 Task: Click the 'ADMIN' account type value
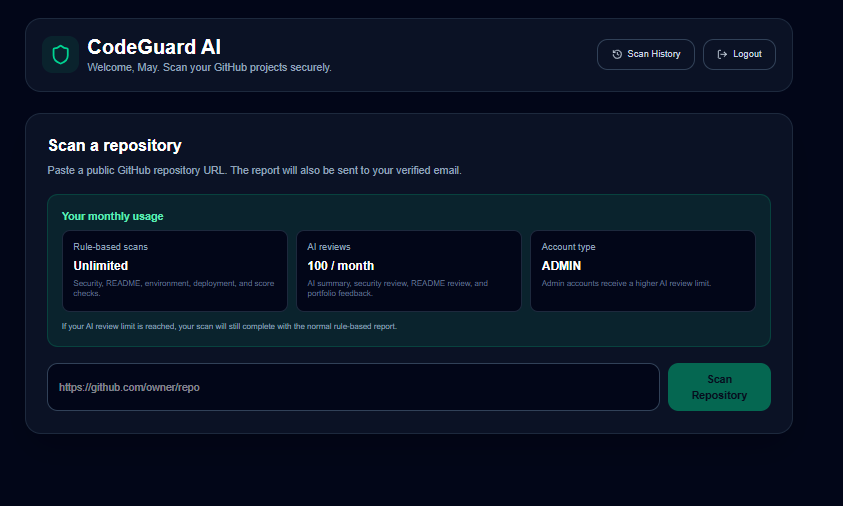561,266
